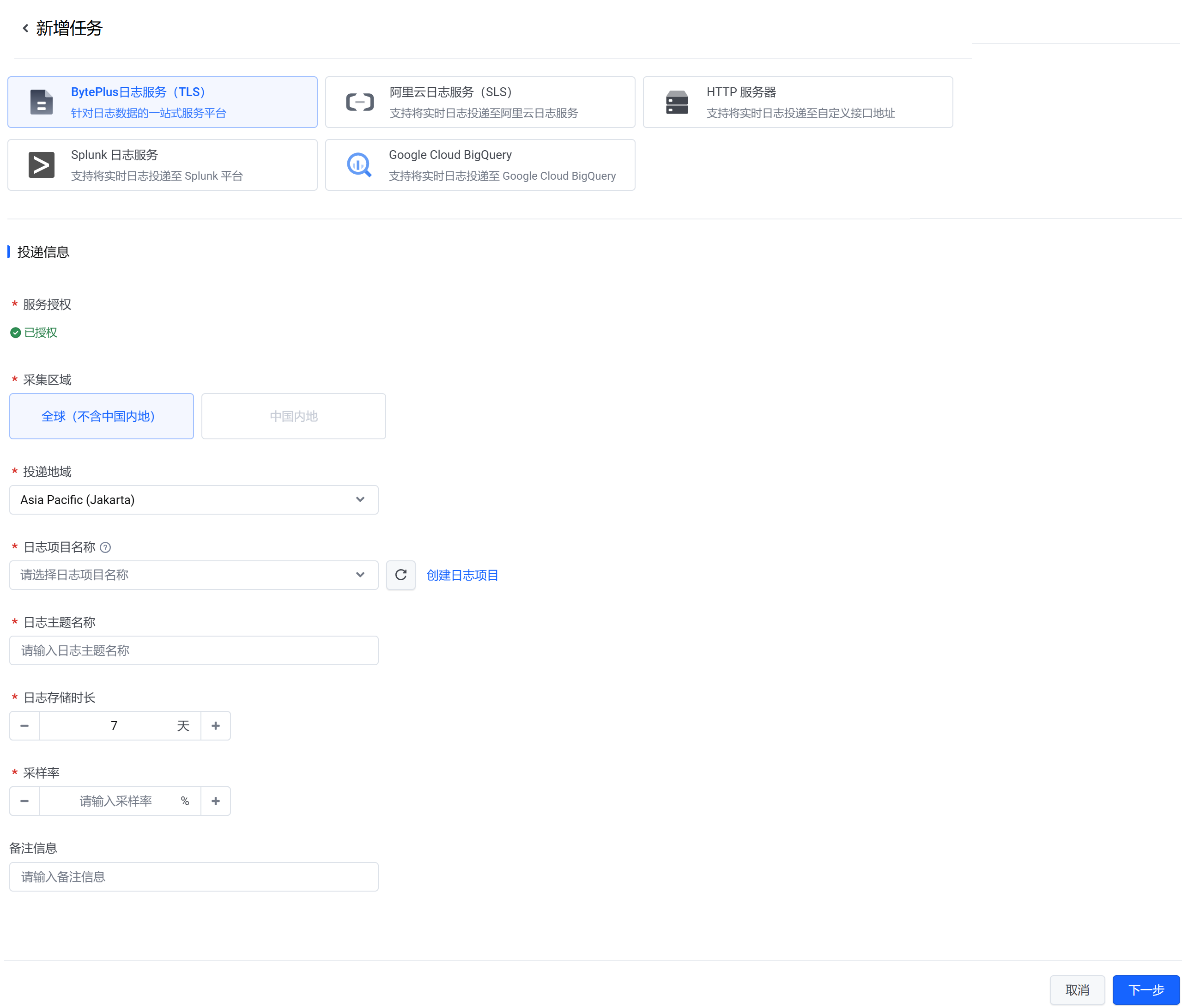The width and height of the screenshot is (1182, 1008).
Task: Click the 创建日志项目 link
Action: pyautogui.click(x=462, y=575)
